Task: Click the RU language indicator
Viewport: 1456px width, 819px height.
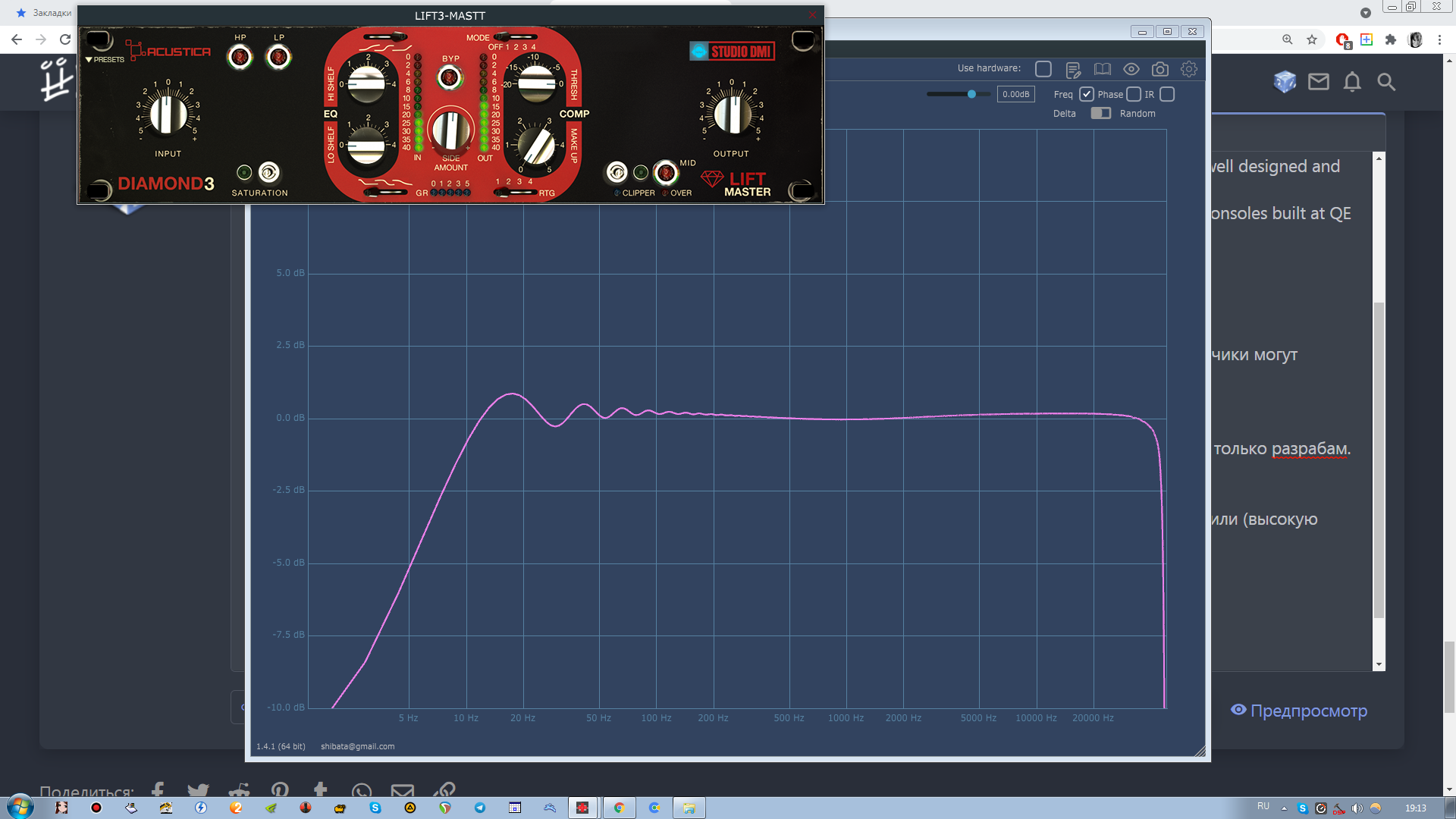Action: 1263,806
